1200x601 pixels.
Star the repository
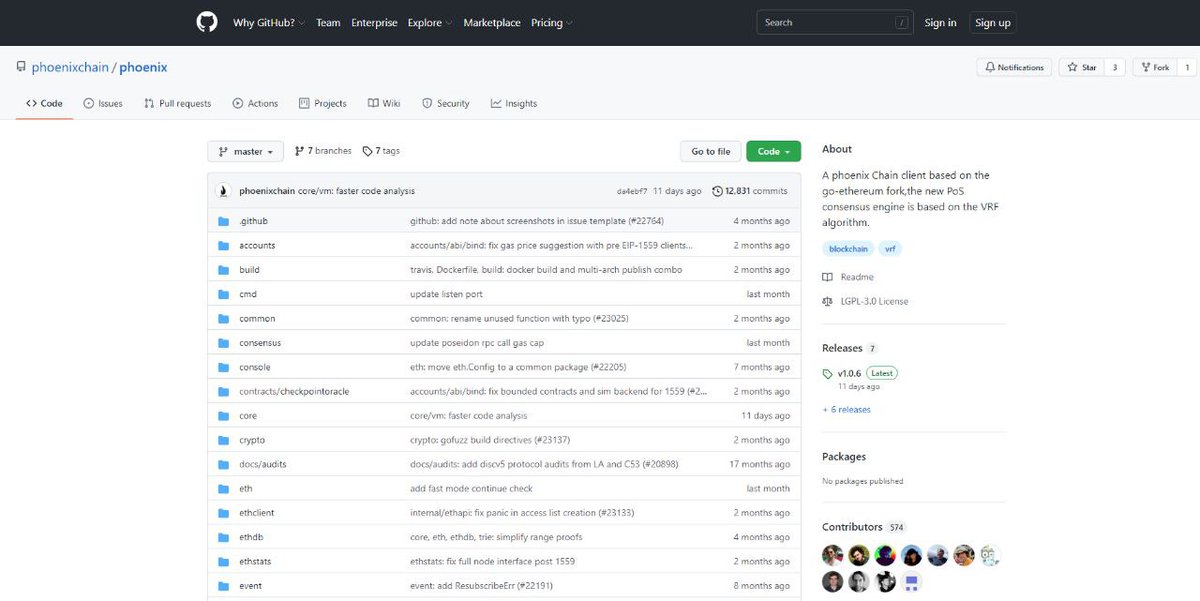click(x=1081, y=67)
